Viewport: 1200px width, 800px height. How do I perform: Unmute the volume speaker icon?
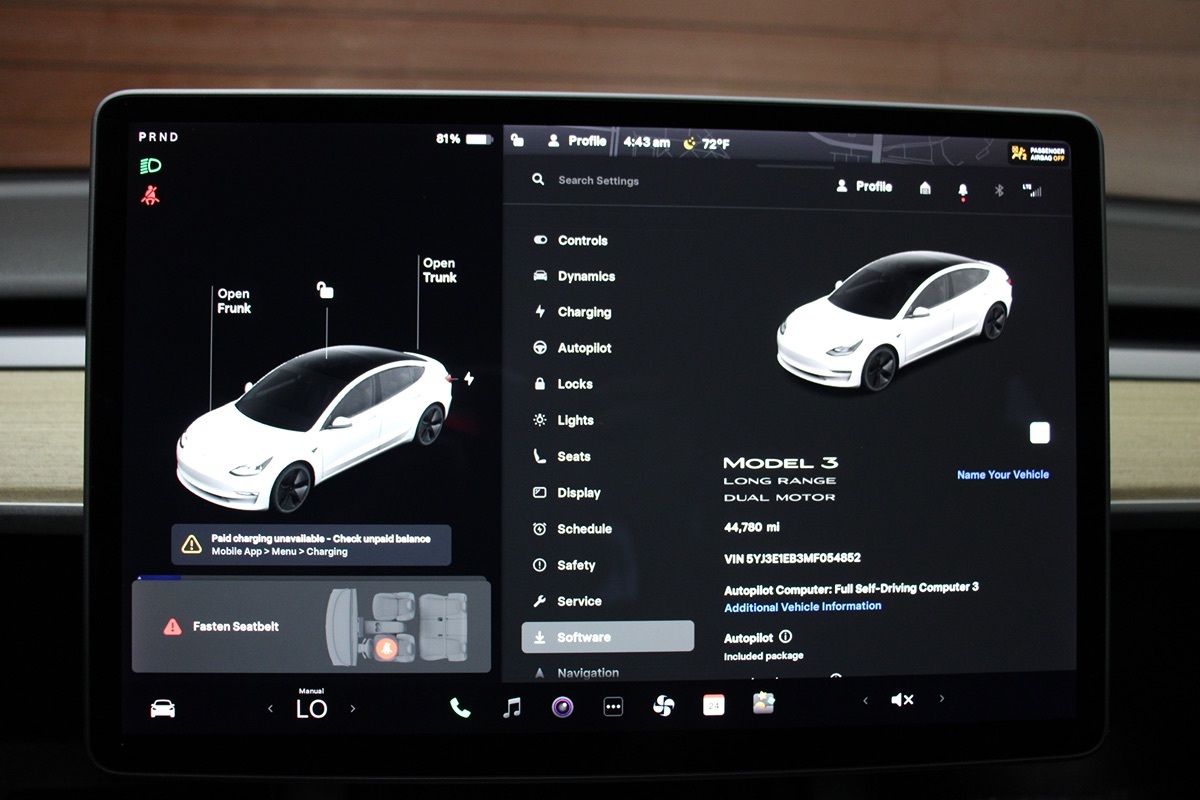tap(902, 700)
